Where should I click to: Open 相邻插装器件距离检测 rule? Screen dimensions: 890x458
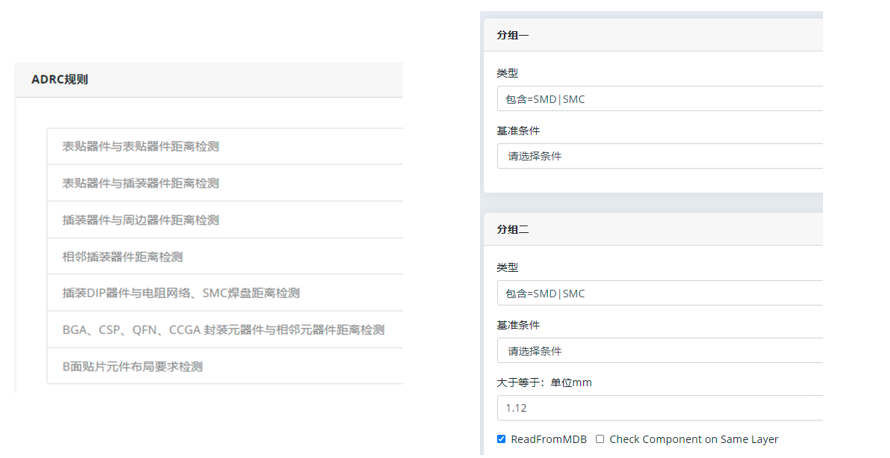pyautogui.click(x=122, y=257)
